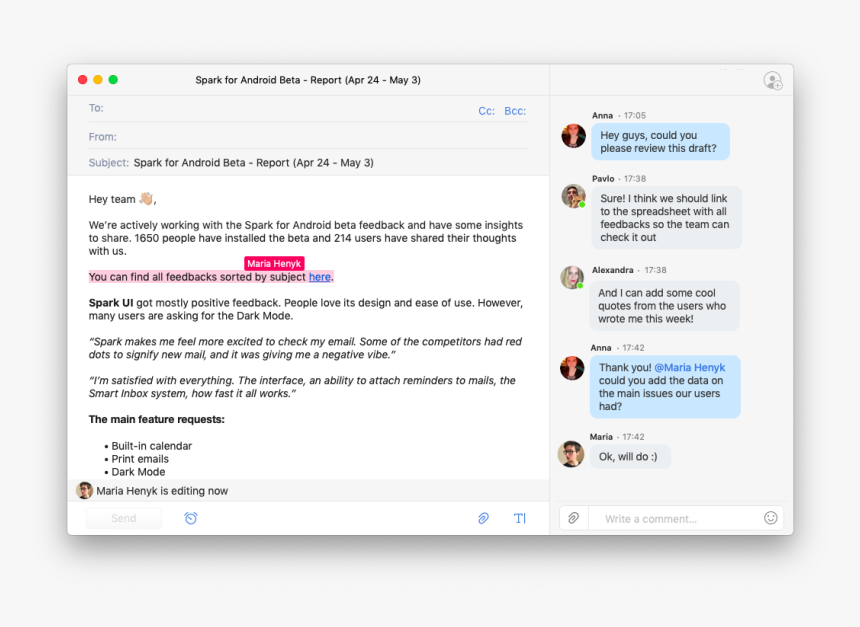860x627 pixels.
Task: Add Bcc recipients
Action: [x=515, y=111]
